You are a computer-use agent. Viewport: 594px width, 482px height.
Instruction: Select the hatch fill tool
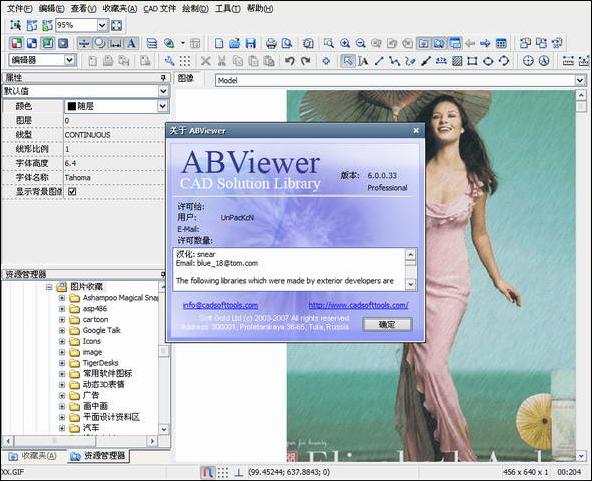(x=457, y=61)
